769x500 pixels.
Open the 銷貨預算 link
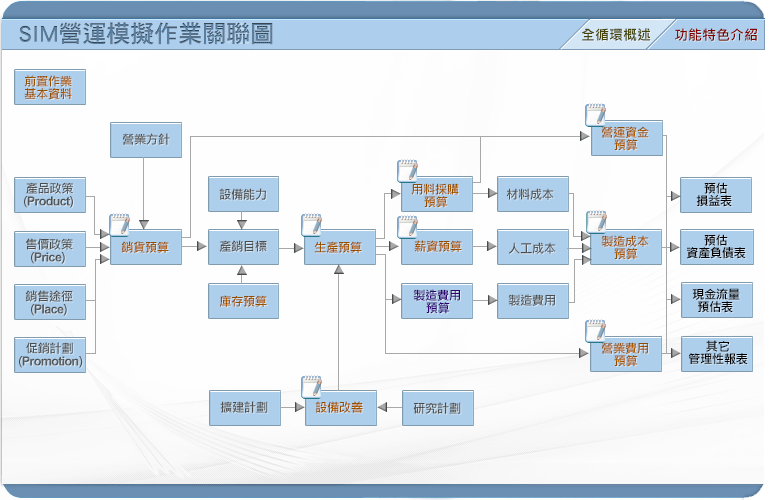coord(146,247)
